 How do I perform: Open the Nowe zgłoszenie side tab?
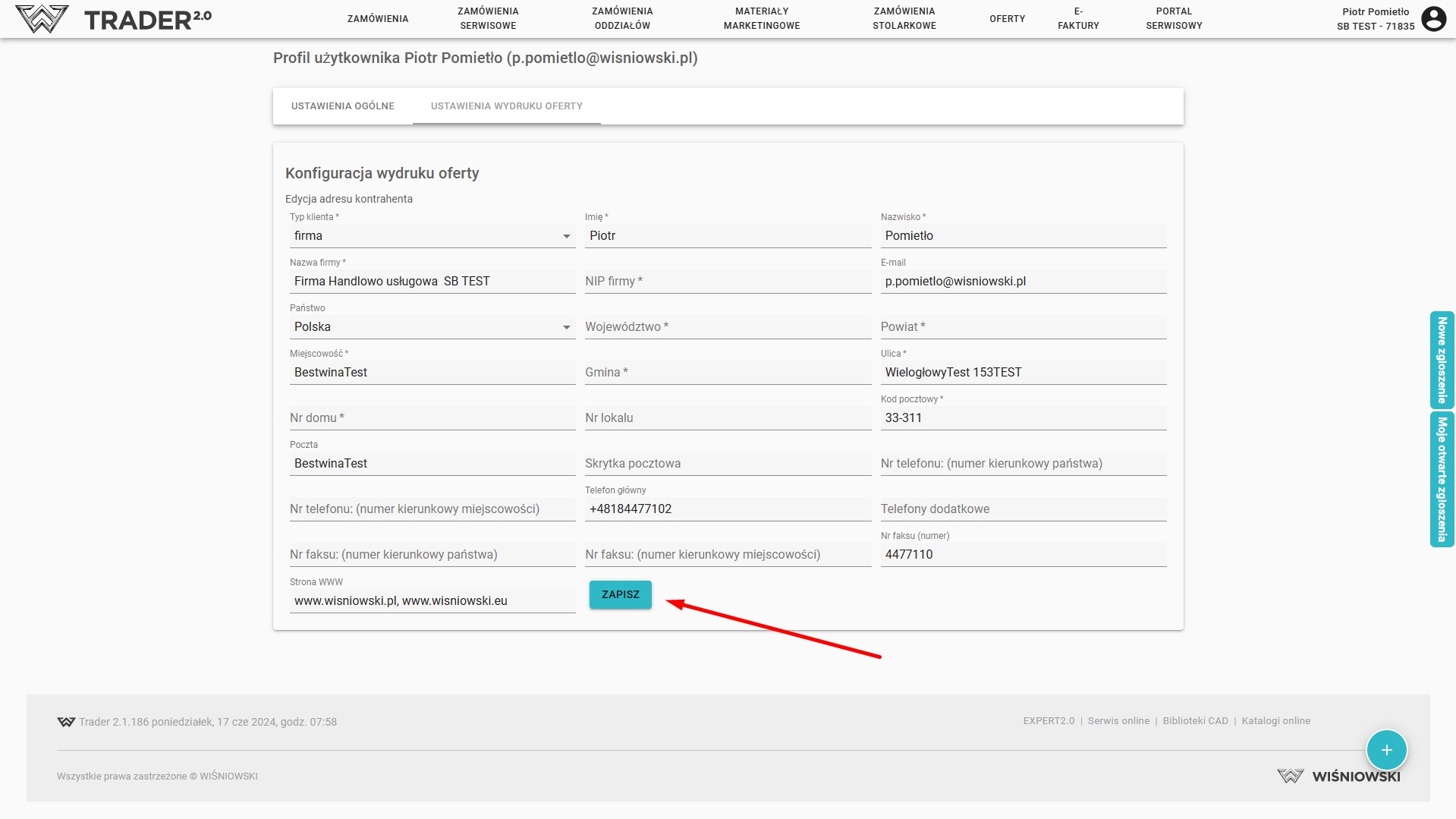pos(1442,360)
